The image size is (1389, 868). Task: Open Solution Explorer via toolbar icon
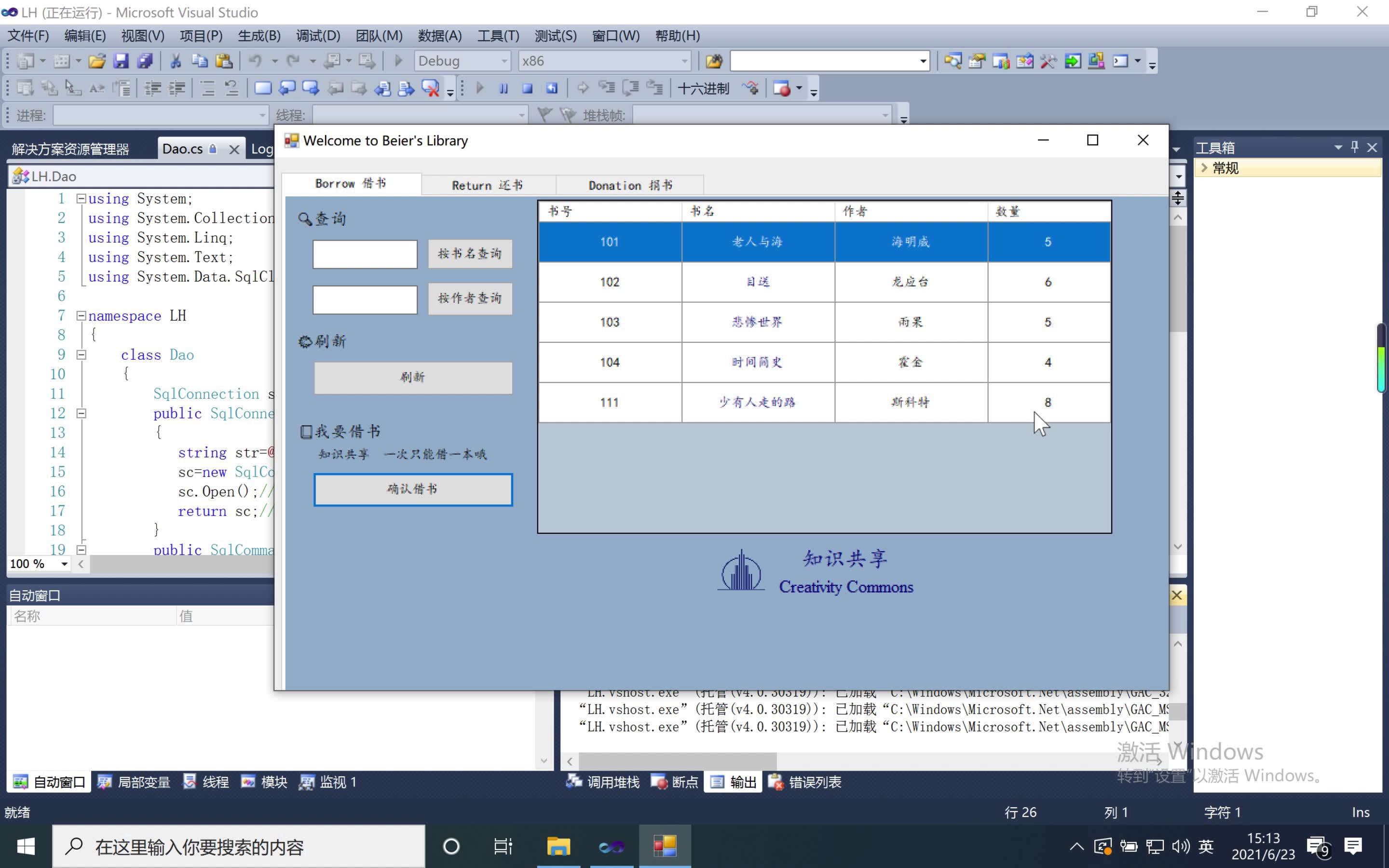point(953,61)
